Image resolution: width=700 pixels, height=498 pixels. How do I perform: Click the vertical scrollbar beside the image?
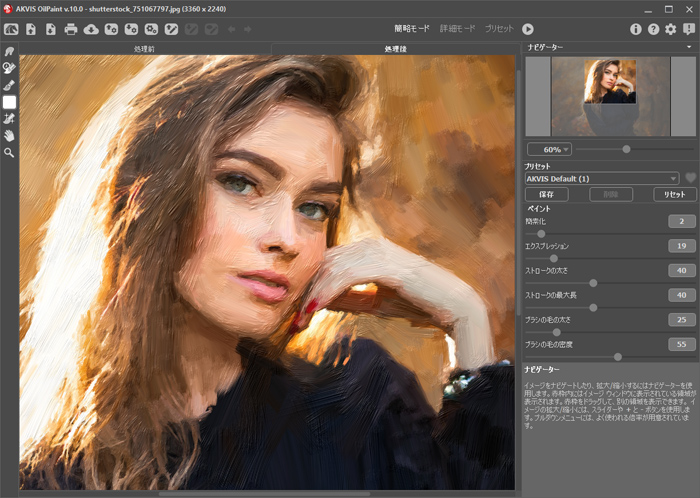[518, 192]
